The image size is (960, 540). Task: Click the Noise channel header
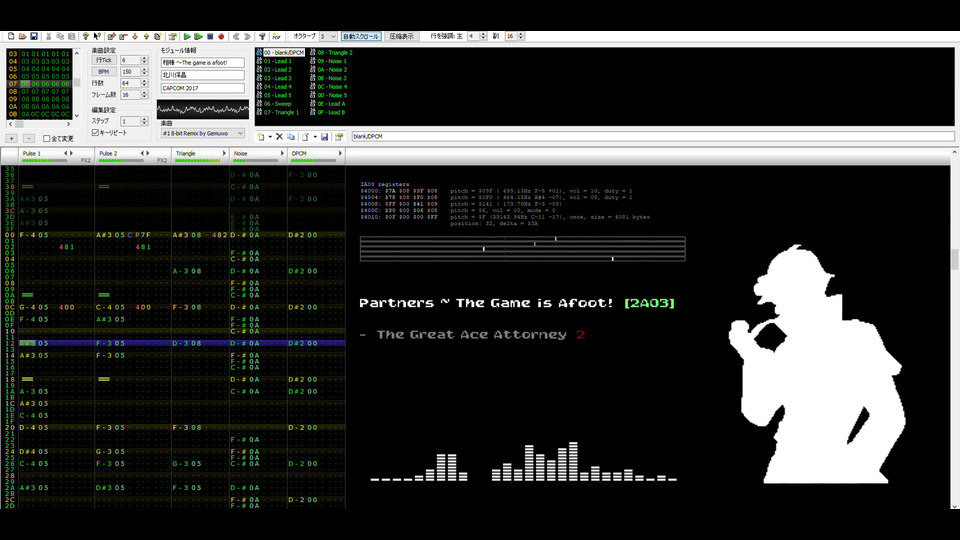[259, 157]
